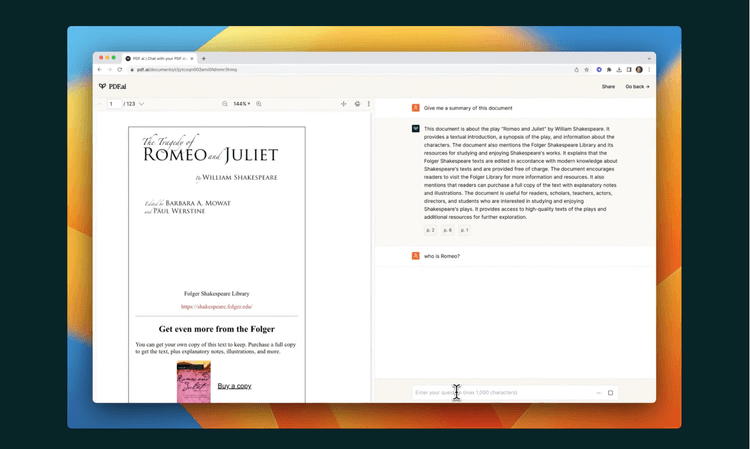Click the browser share page icon
This screenshot has width=750, height=449.
pyautogui.click(x=576, y=69)
